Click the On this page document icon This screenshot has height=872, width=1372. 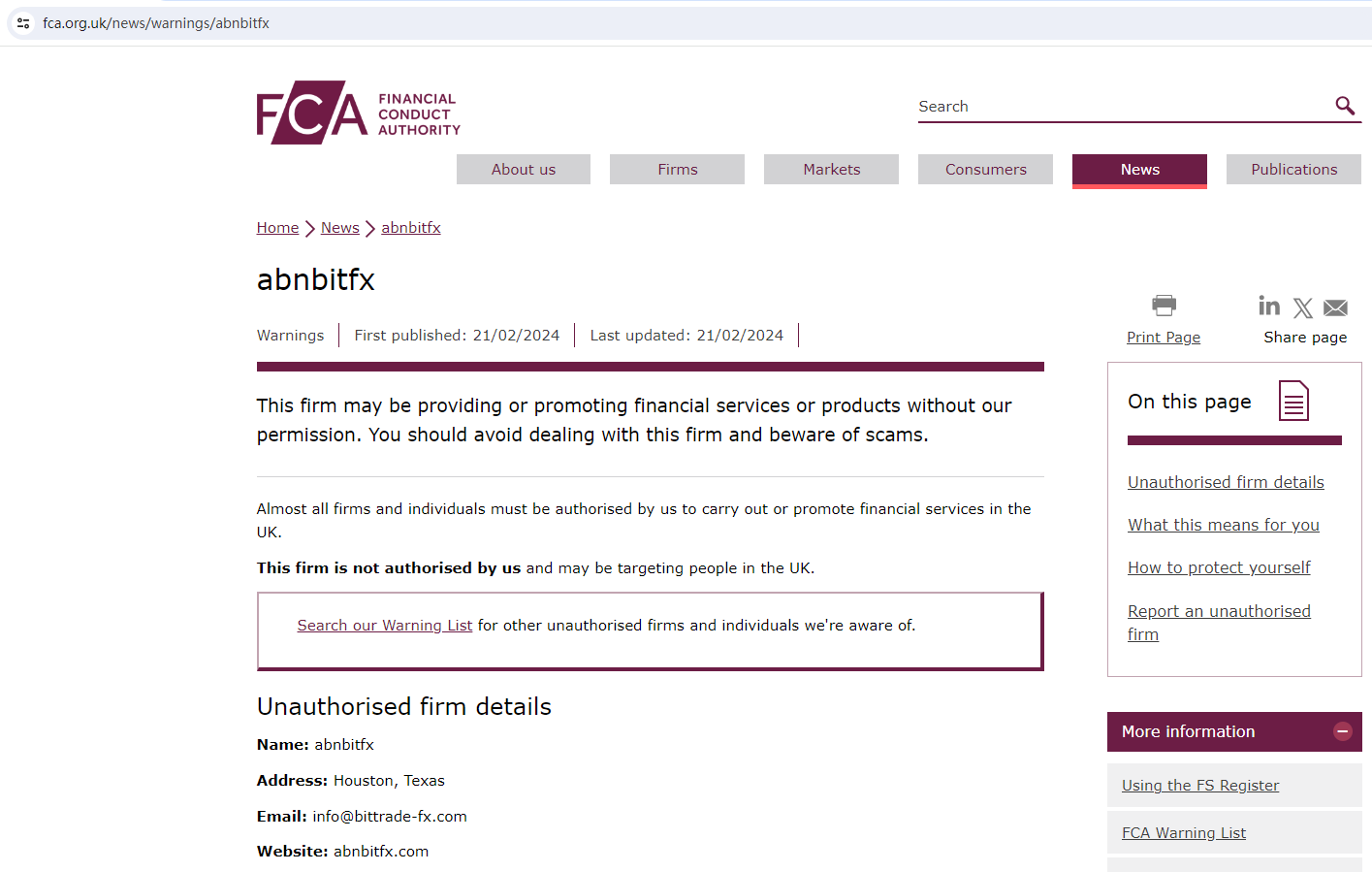1293,401
